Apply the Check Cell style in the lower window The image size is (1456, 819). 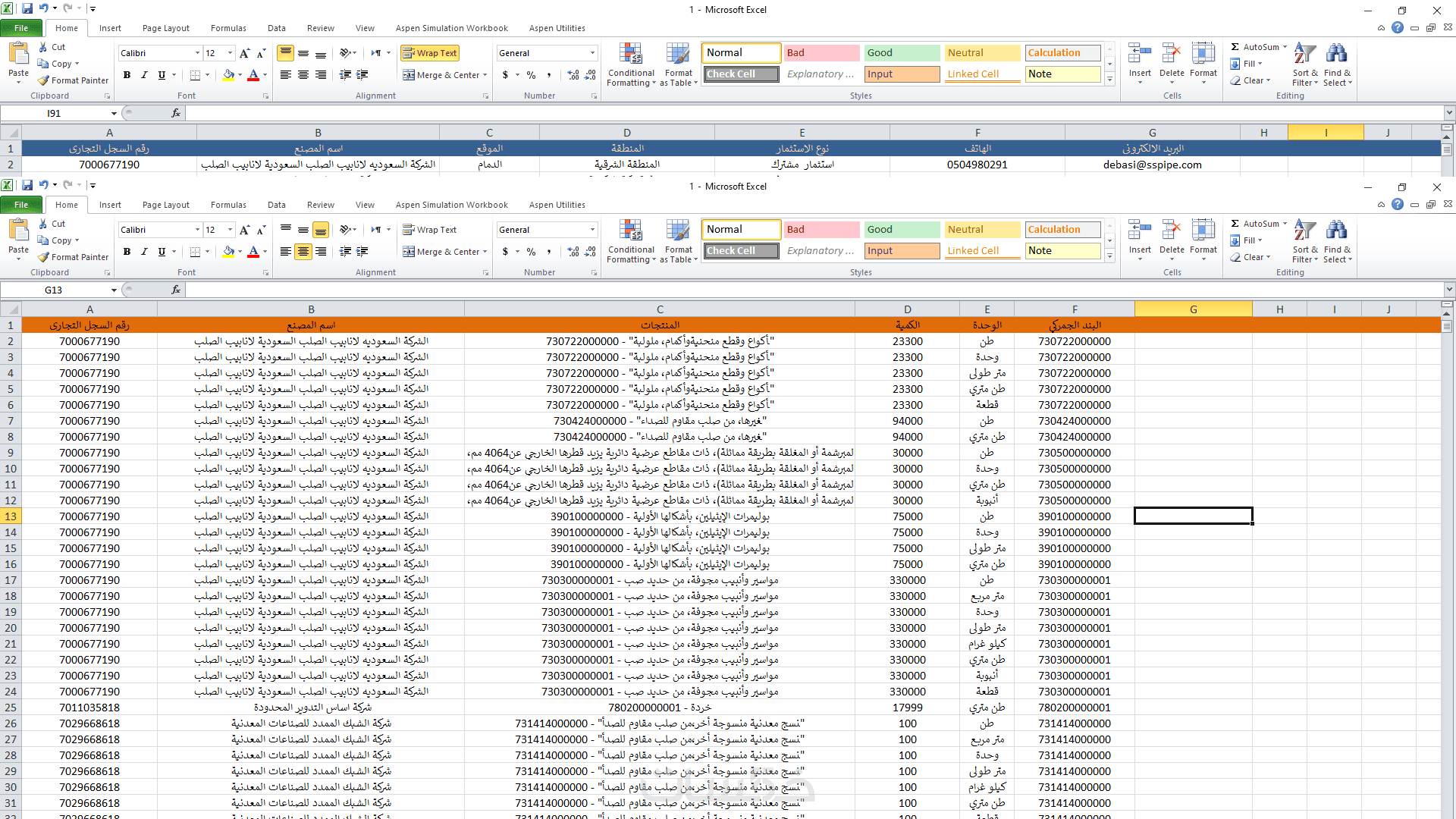(741, 251)
